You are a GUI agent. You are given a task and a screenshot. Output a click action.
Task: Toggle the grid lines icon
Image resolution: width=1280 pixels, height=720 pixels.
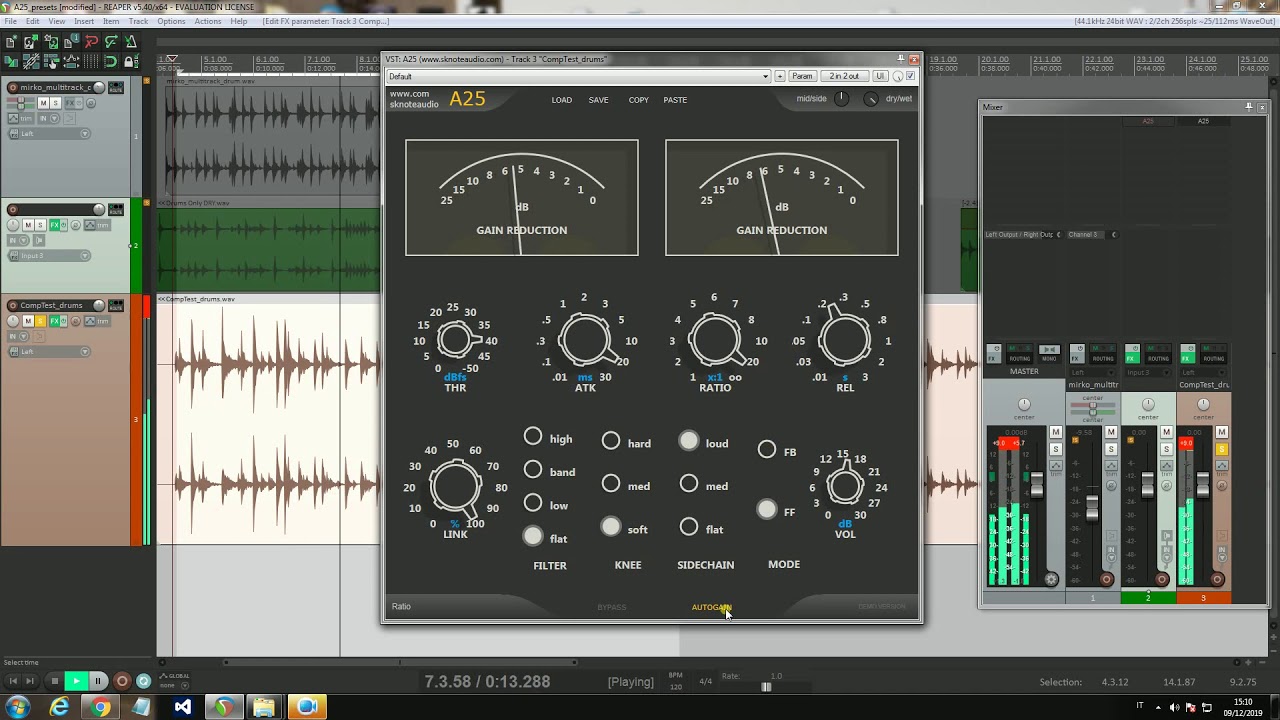coord(91,62)
